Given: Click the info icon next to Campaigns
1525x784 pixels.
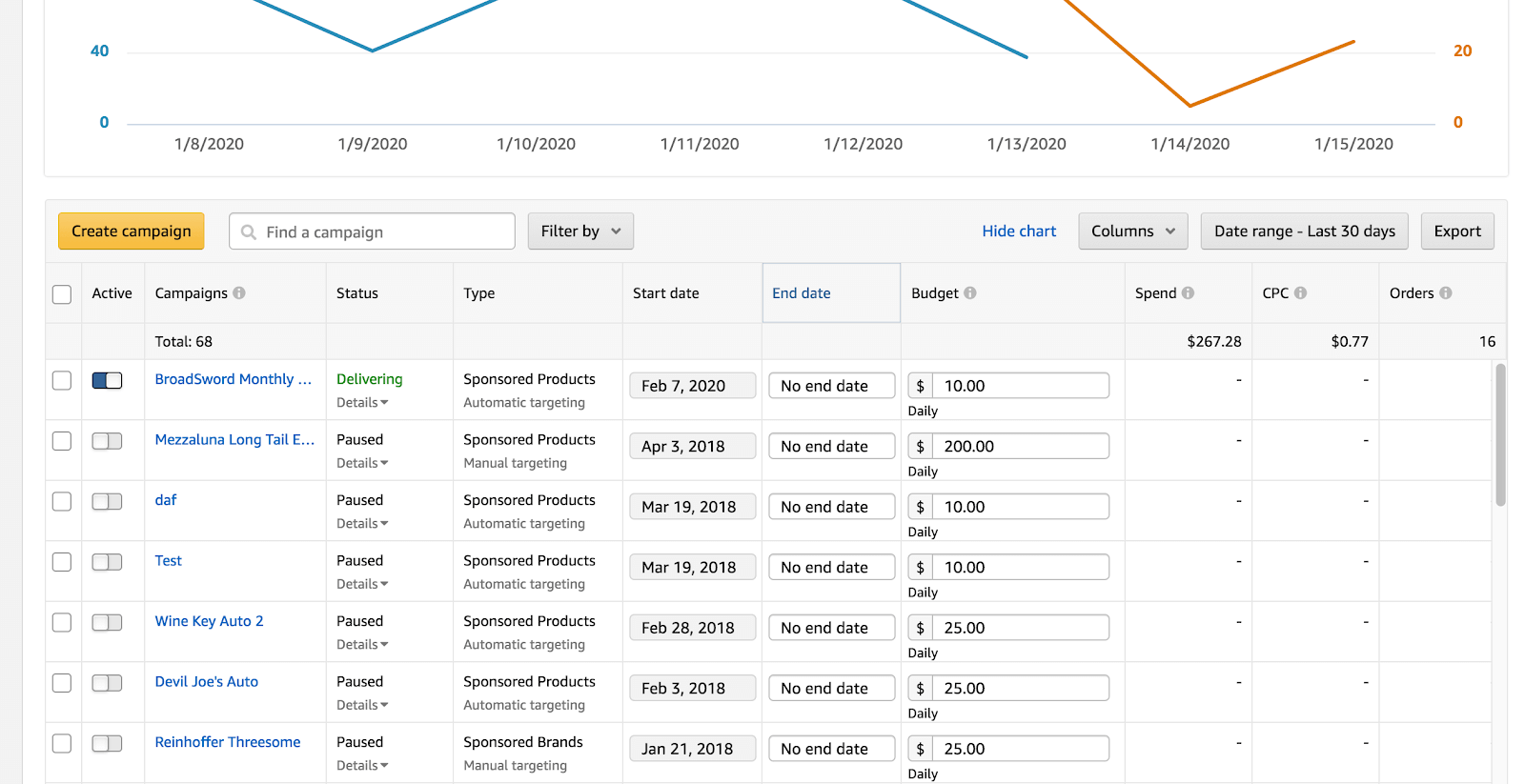Looking at the screenshot, I should tap(239, 293).
